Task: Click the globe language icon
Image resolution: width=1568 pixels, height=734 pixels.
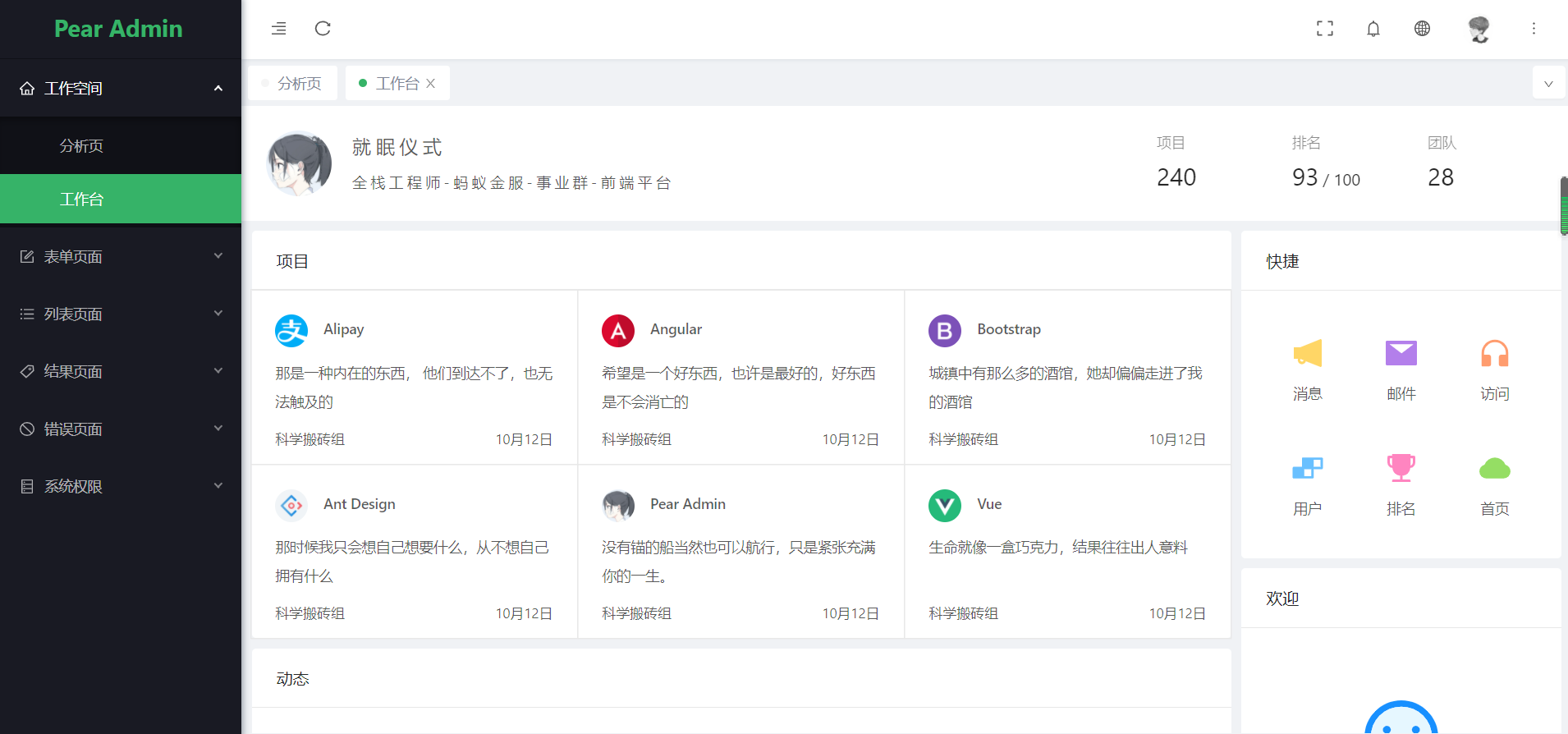Action: point(1423,29)
